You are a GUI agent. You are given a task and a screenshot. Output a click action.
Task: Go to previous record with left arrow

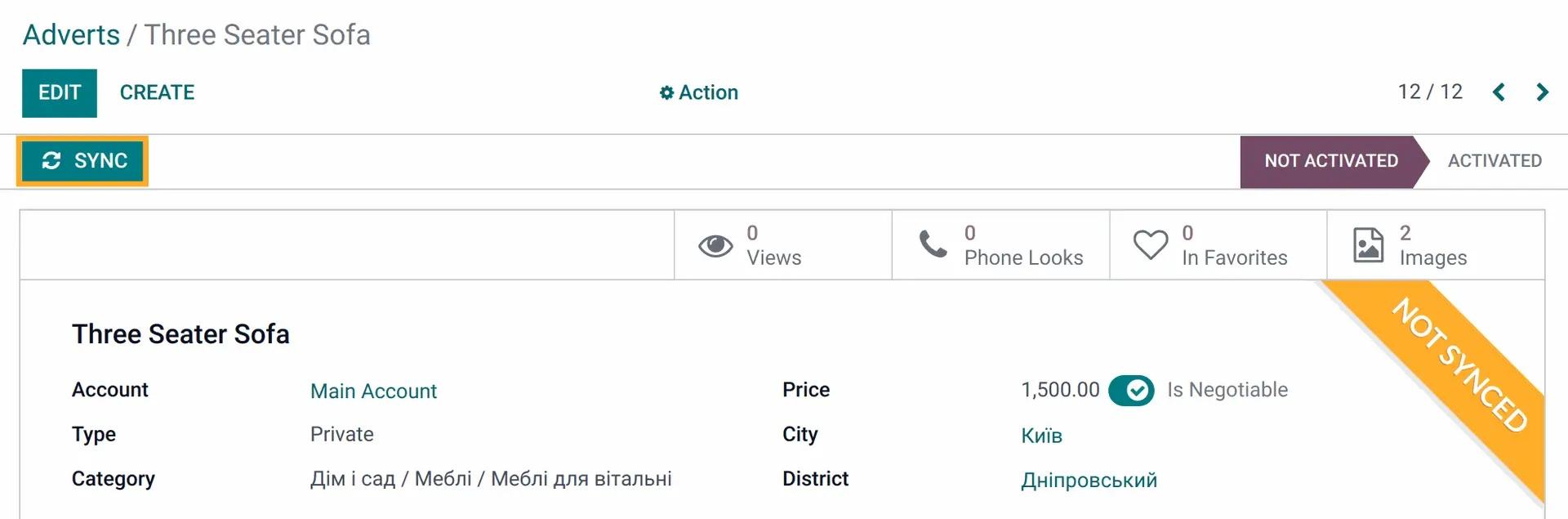1499,92
